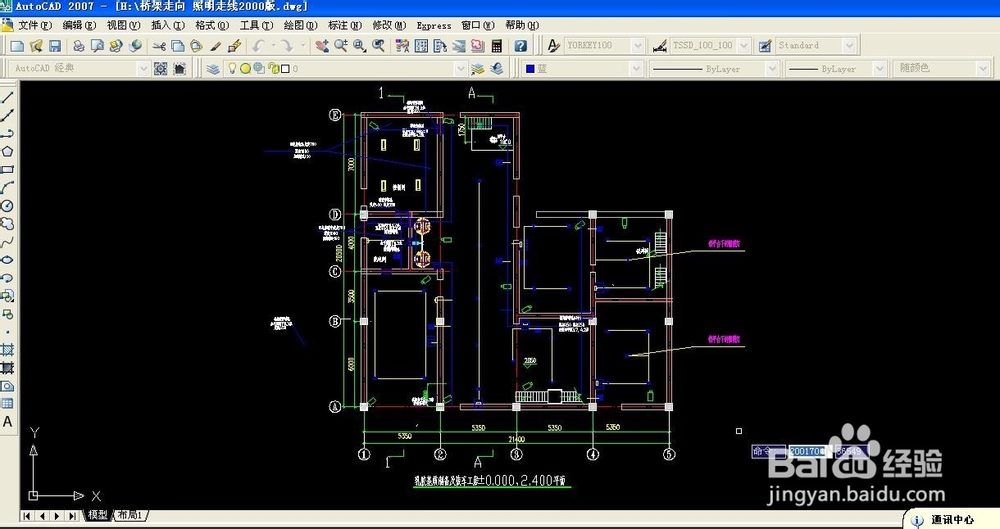Copy to clipboard using the Copy icon
This screenshot has height=529, width=1000.
178,45
